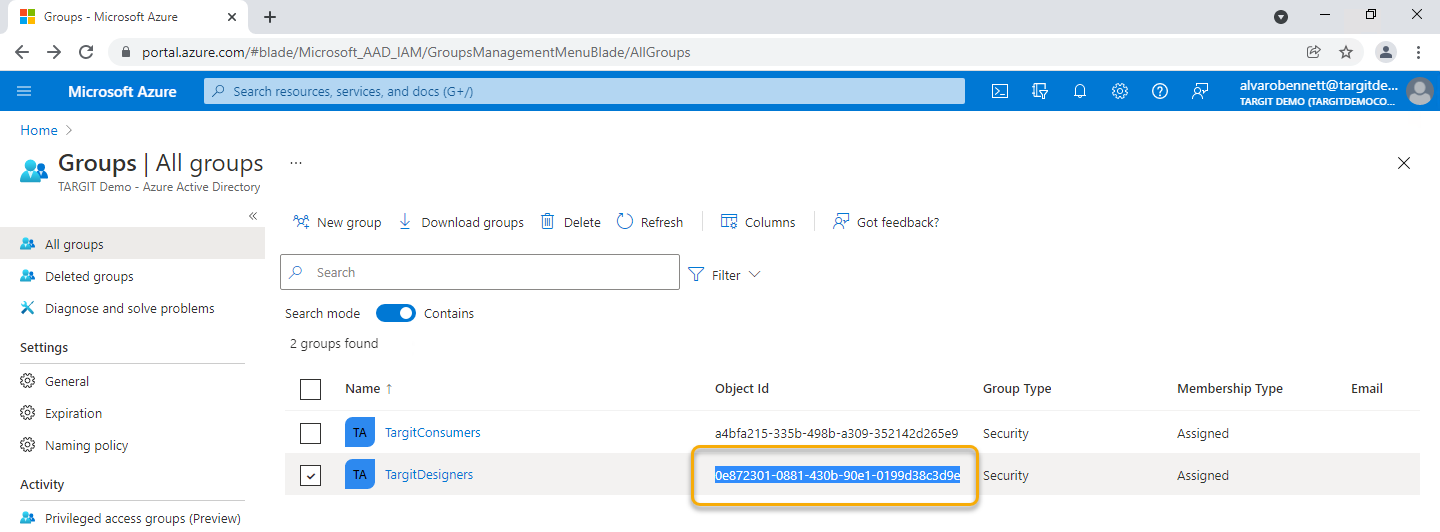Click the groups Search field
The width and height of the screenshot is (1440, 532).
point(480,272)
